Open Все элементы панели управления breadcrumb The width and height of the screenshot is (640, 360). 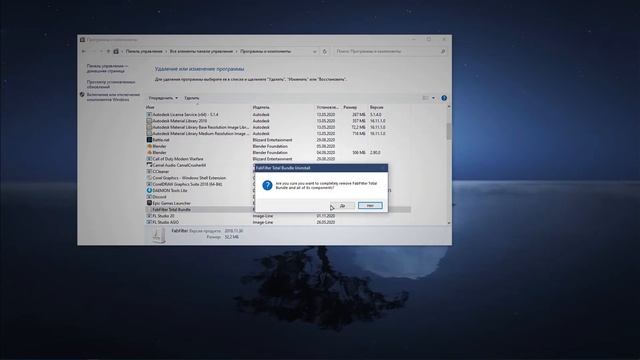[201, 51]
